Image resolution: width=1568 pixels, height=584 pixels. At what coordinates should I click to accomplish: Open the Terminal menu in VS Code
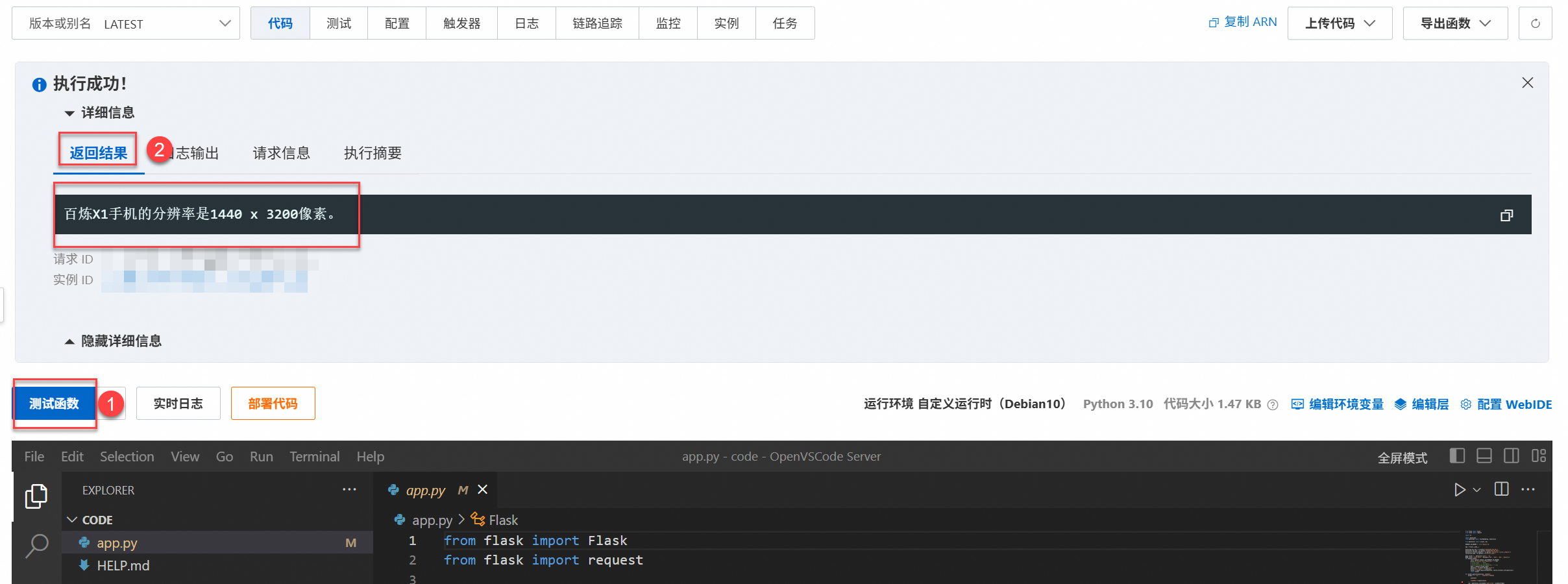[315, 456]
